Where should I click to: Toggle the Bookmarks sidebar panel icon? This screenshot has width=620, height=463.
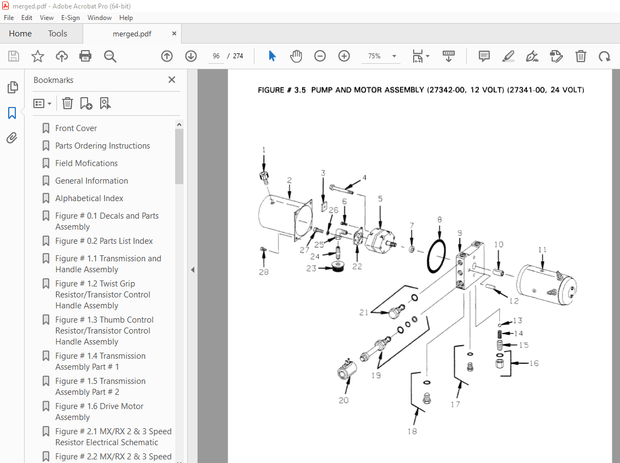tap(12, 113)
